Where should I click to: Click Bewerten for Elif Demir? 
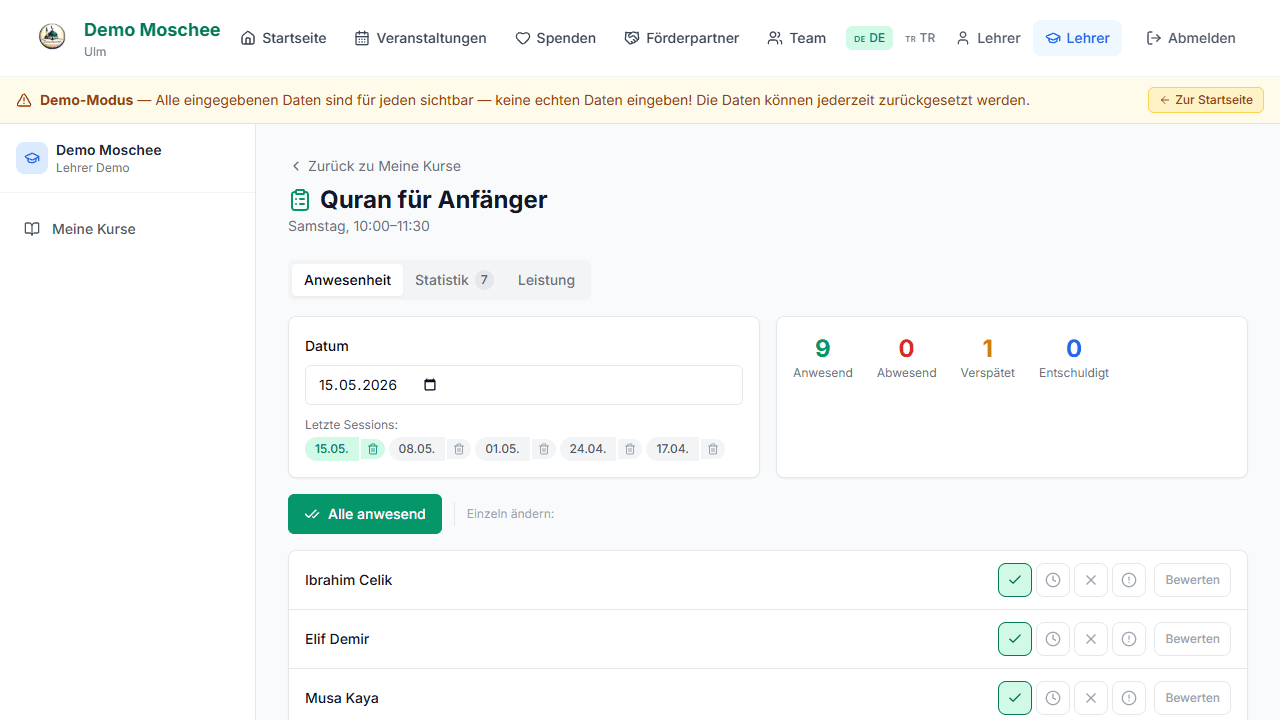coord(1192,639)
